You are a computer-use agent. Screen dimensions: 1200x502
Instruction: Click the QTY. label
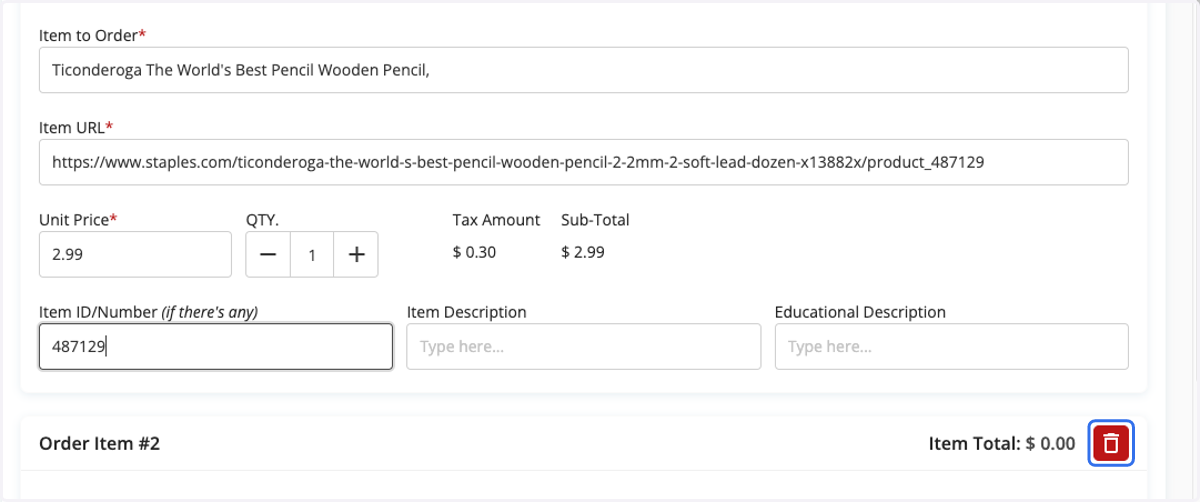click(x=262, y=220)
